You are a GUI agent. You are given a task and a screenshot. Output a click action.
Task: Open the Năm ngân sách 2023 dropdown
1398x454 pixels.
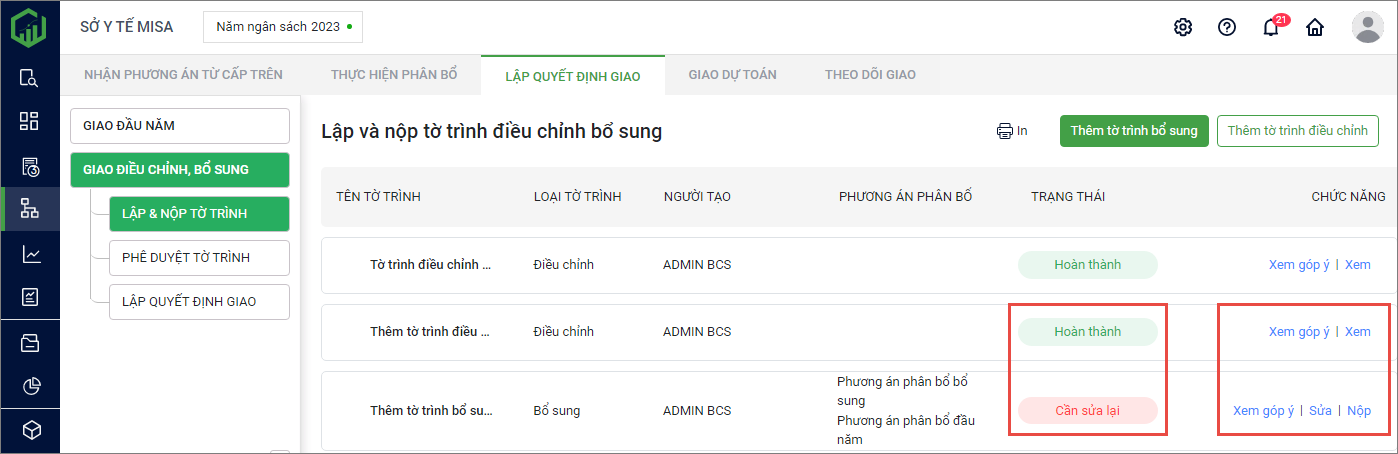pos(282,27)
